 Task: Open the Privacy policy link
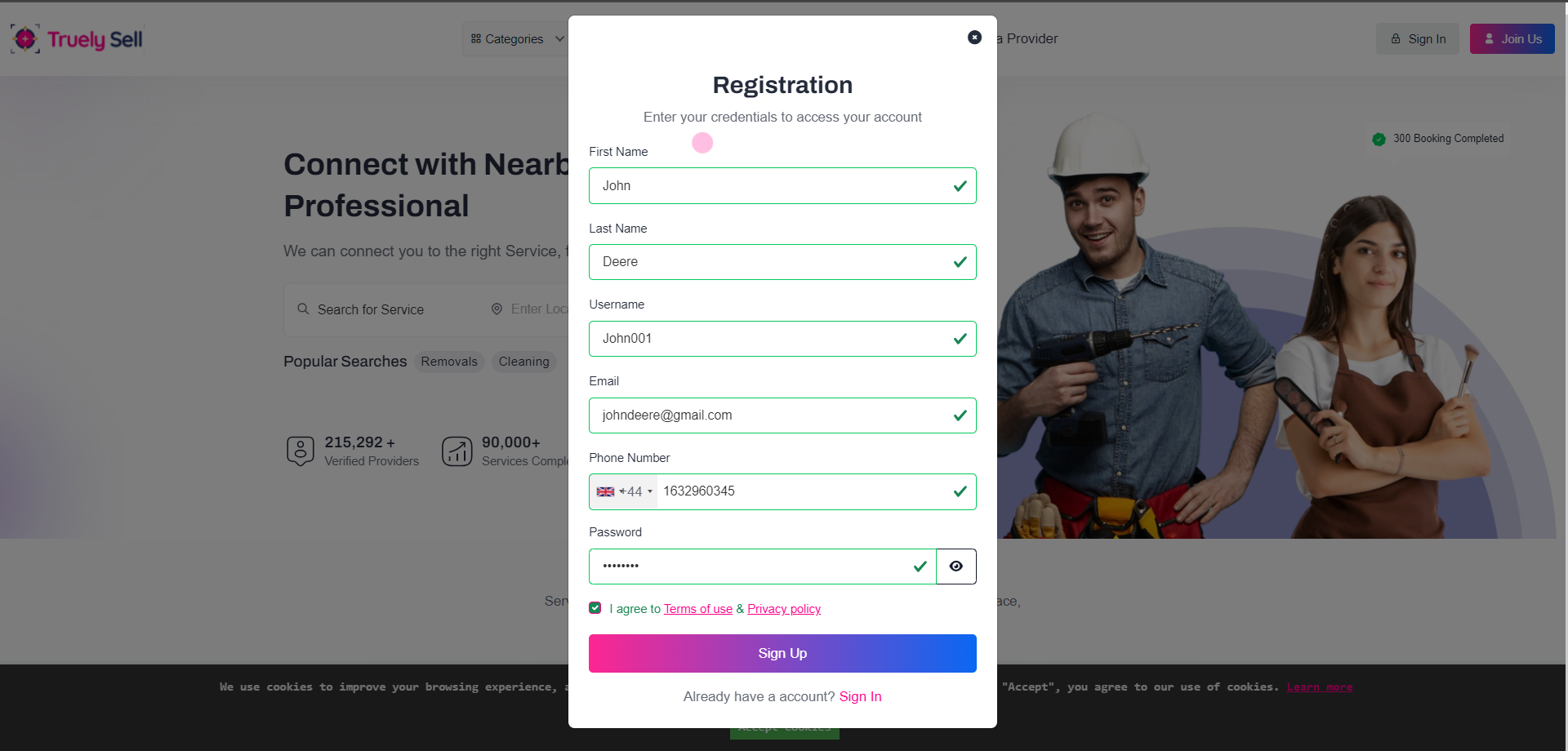point(784,609)
